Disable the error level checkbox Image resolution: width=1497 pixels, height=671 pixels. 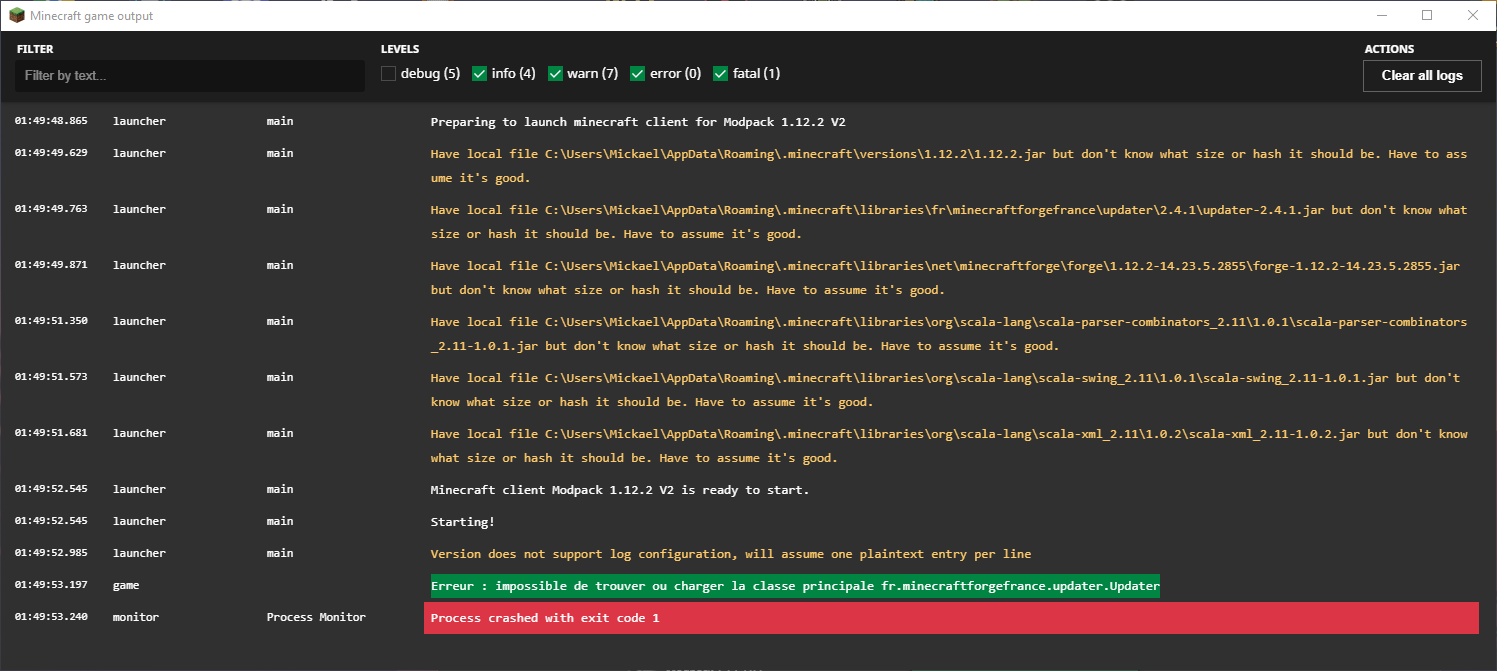pyautogui.click(x=638, y=74)
